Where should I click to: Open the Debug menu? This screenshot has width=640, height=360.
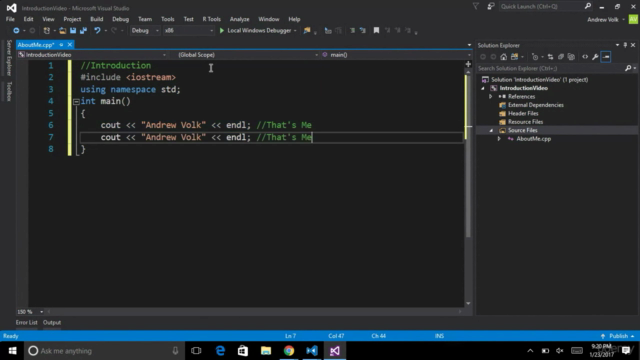[120, 19]
